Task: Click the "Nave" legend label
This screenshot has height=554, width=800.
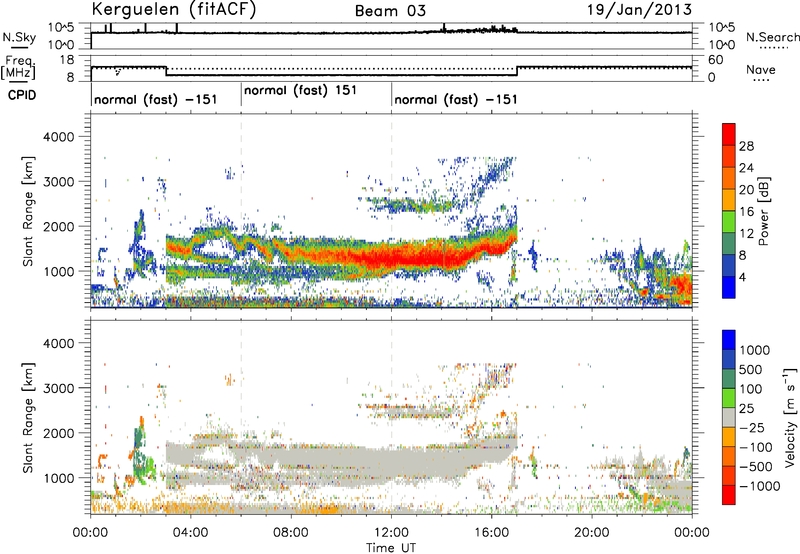Action: (x=761, y=69)
